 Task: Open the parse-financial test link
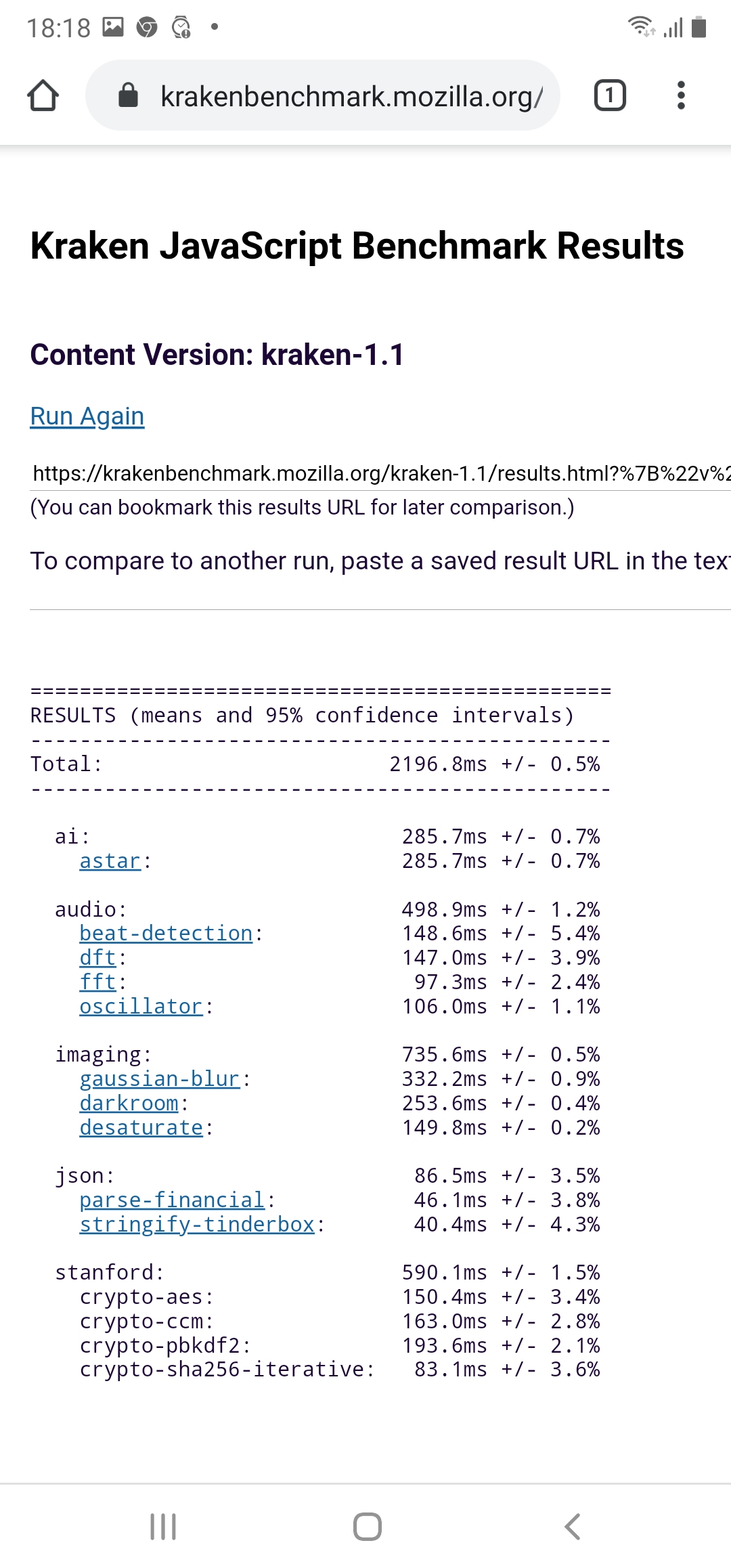pyautogui.click(x=172, y=1200)
